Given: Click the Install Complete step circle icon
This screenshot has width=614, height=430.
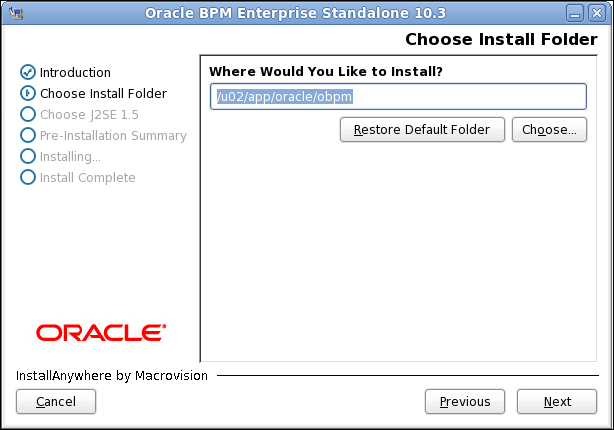Looking at the screenshot, I should [x=28, y=177].
